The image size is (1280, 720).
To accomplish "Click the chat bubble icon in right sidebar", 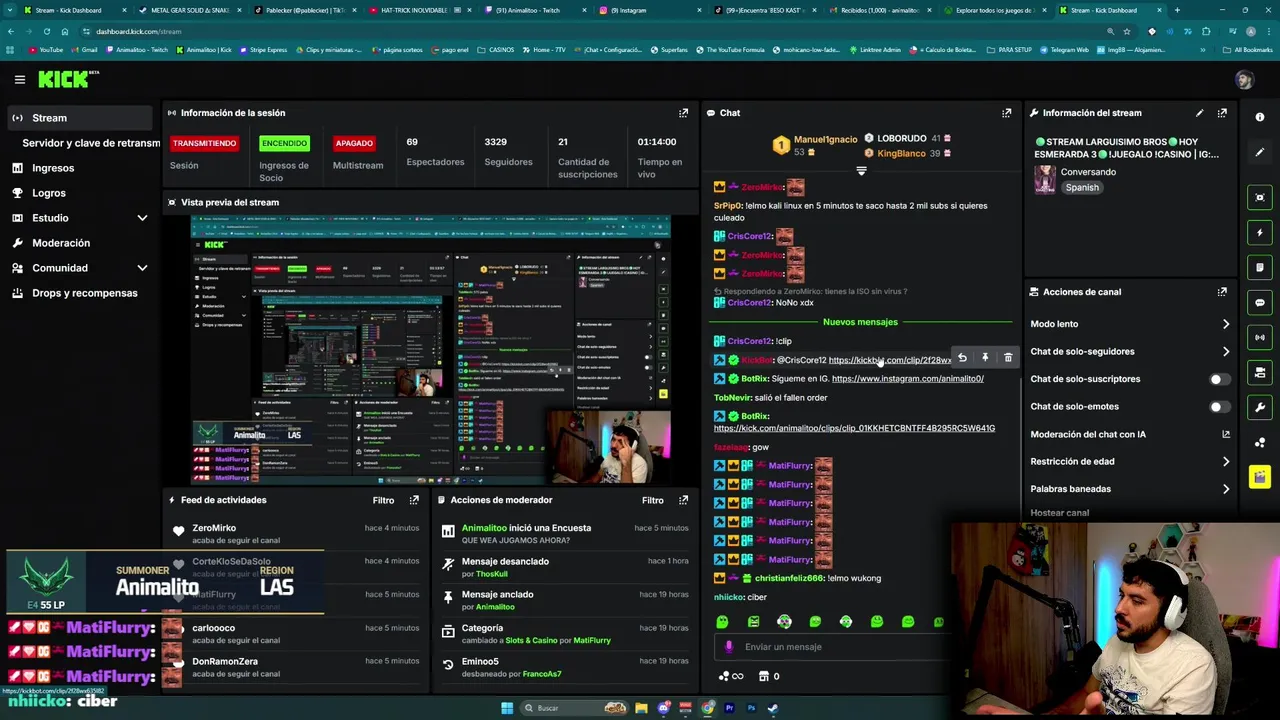I will 1260,302.
